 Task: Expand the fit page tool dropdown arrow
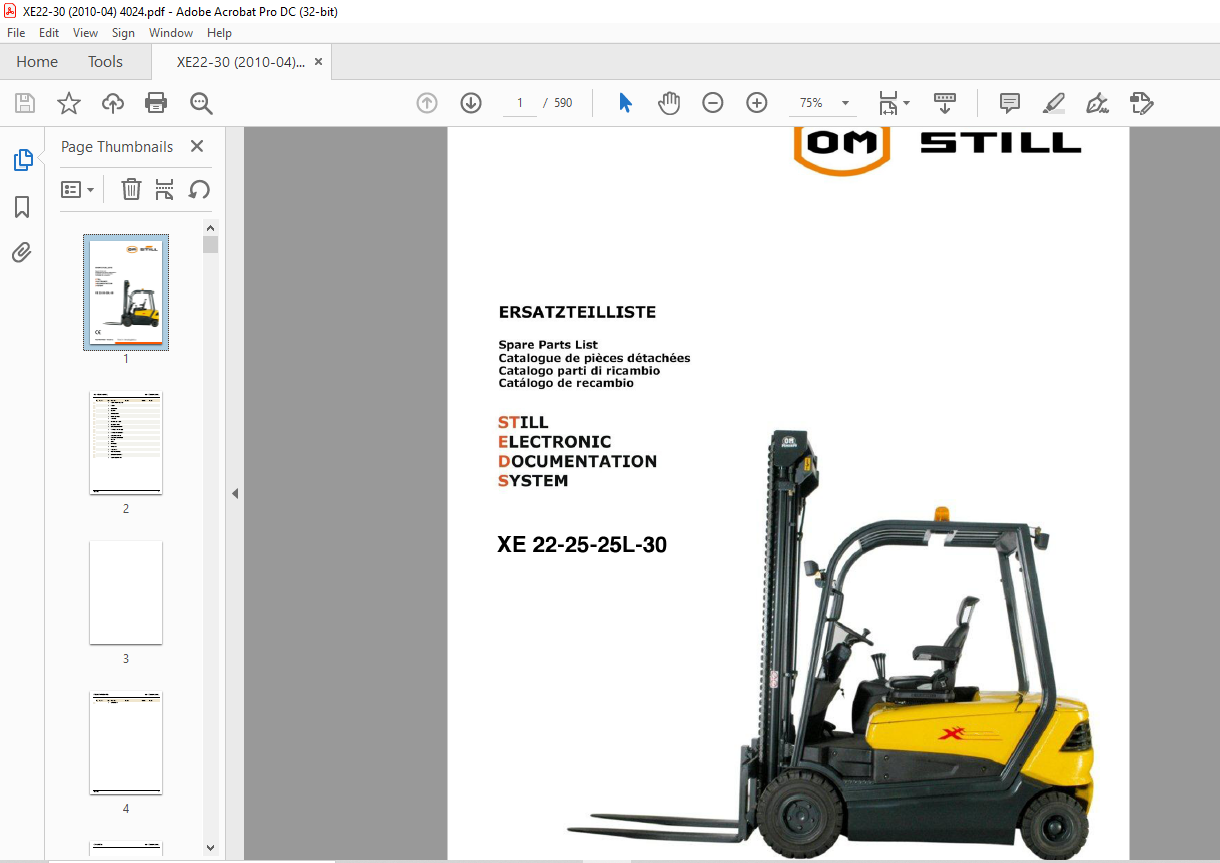[906, 103]
